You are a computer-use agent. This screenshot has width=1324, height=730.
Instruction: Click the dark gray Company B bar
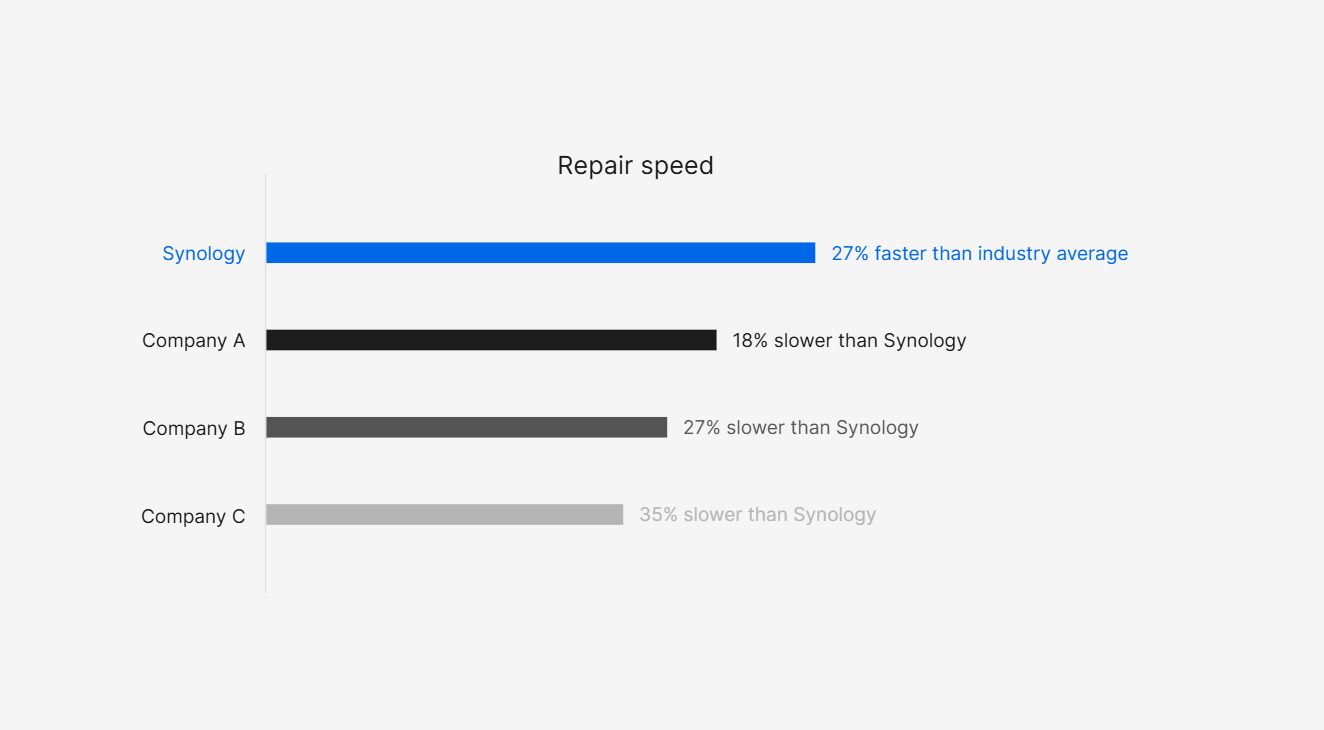[466, 427]
